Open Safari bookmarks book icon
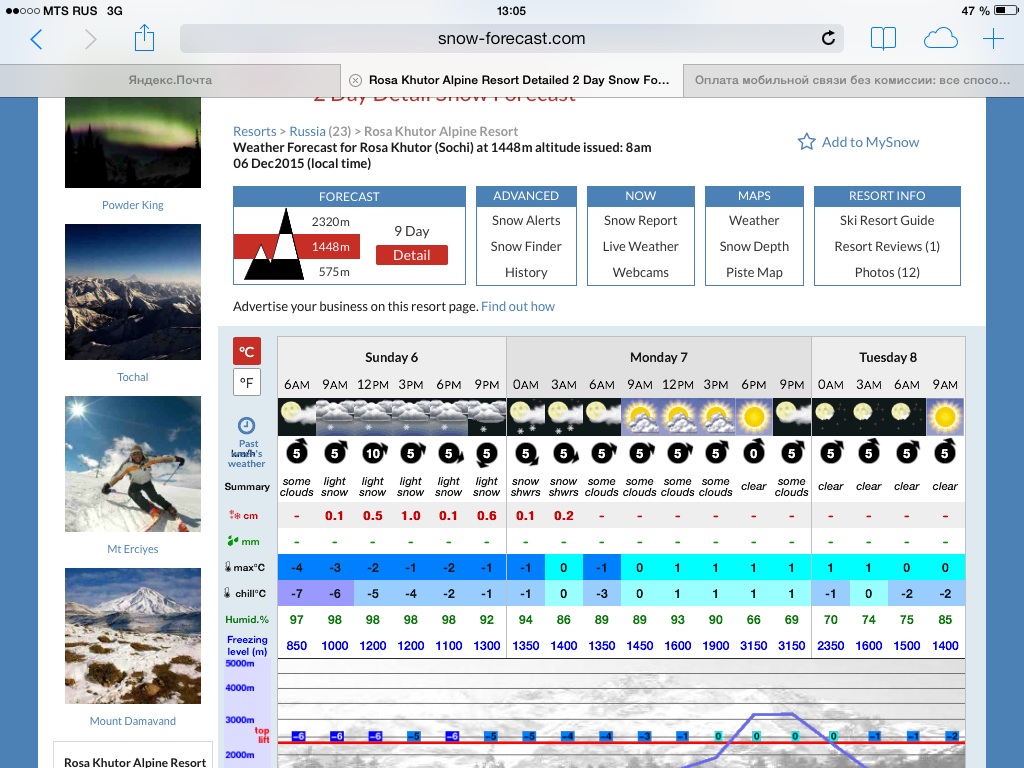Screen dimensions: 1024x768 coord(883,39)
